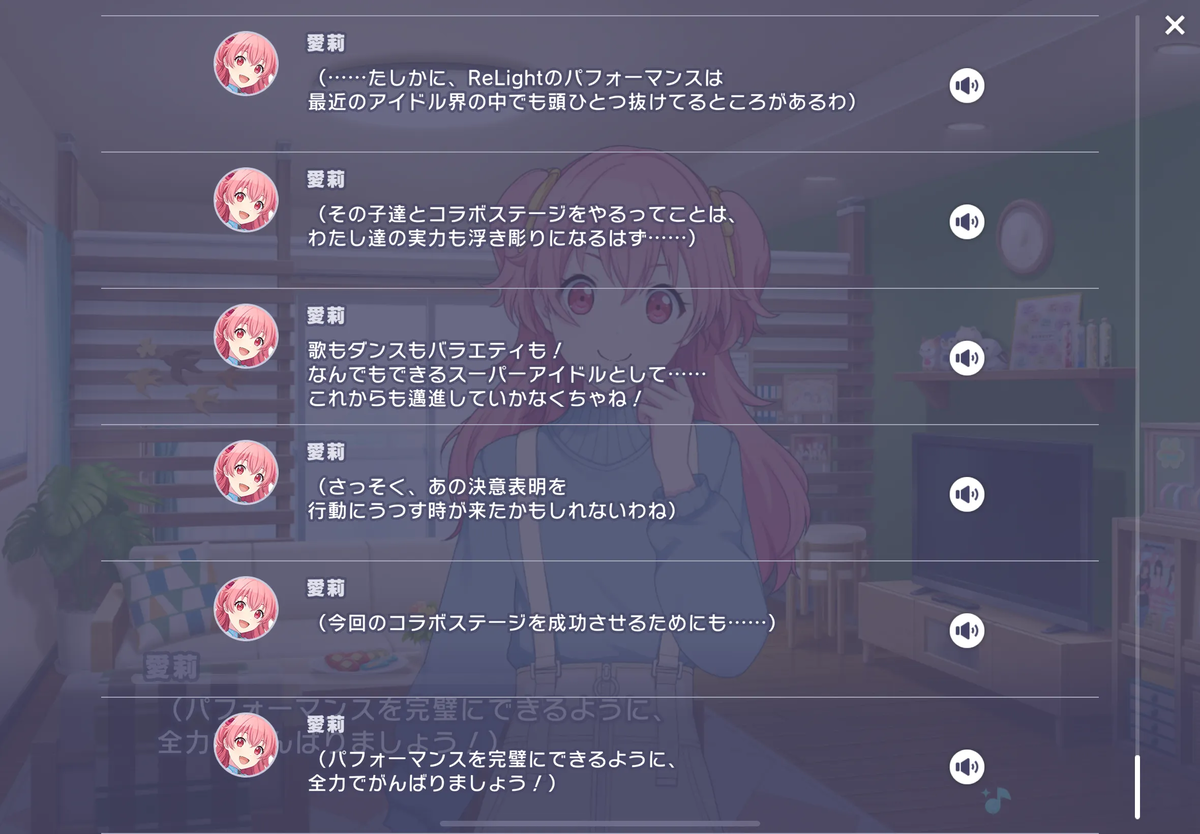Click 愛莉 avatar beside 今回のコラボステージ line
This screenshot has height=834, width=1200.
click(246, 608)
